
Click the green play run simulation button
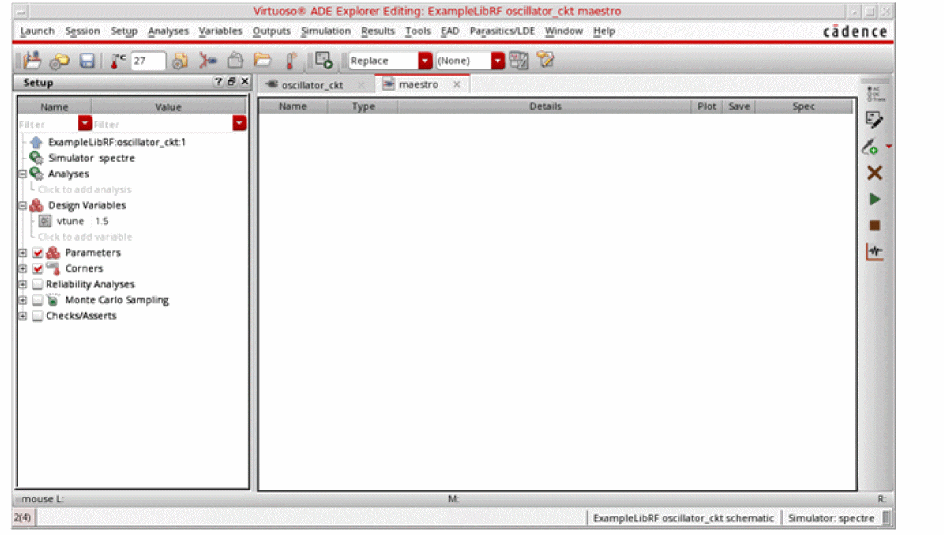click(875, 199)
